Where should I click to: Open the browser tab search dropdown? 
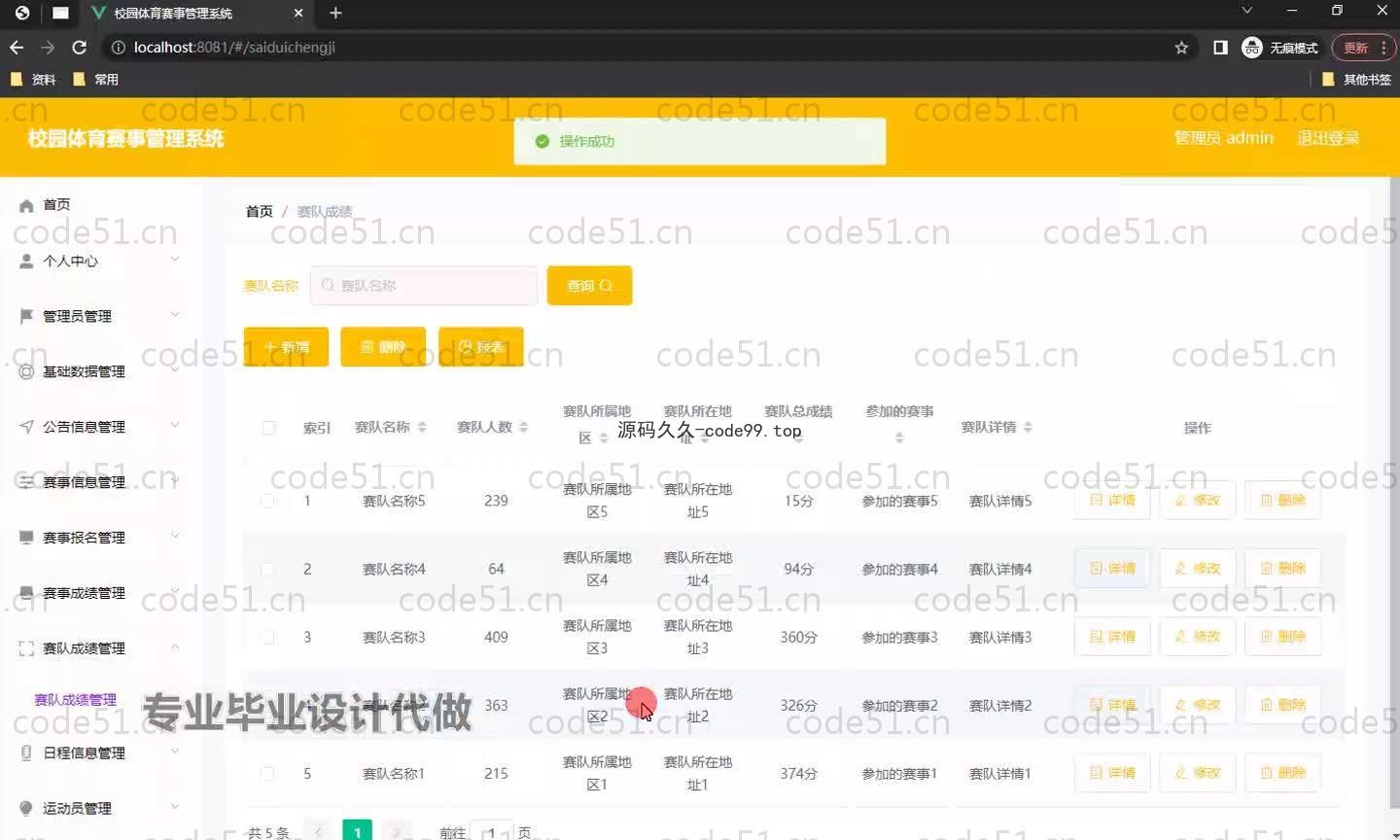tap(1246, 11)
